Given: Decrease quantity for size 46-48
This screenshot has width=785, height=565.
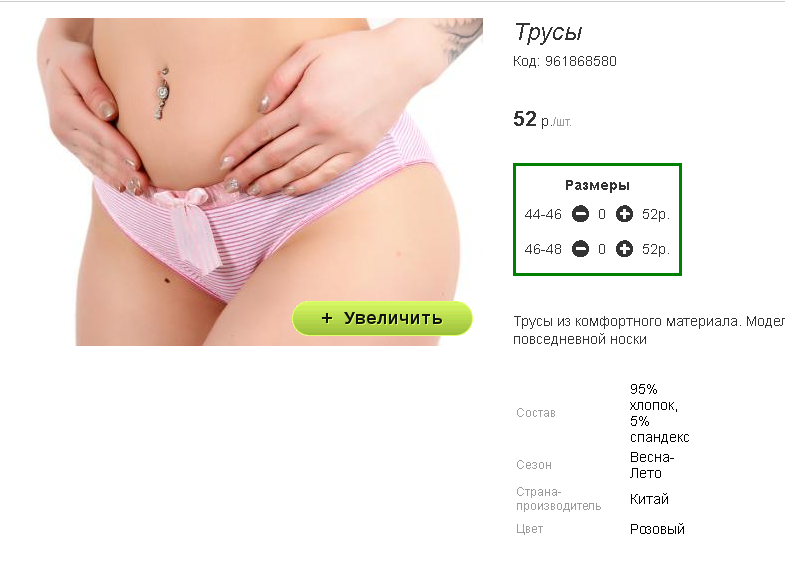Looking at the screenshot, I should click(x=580, y=249).
